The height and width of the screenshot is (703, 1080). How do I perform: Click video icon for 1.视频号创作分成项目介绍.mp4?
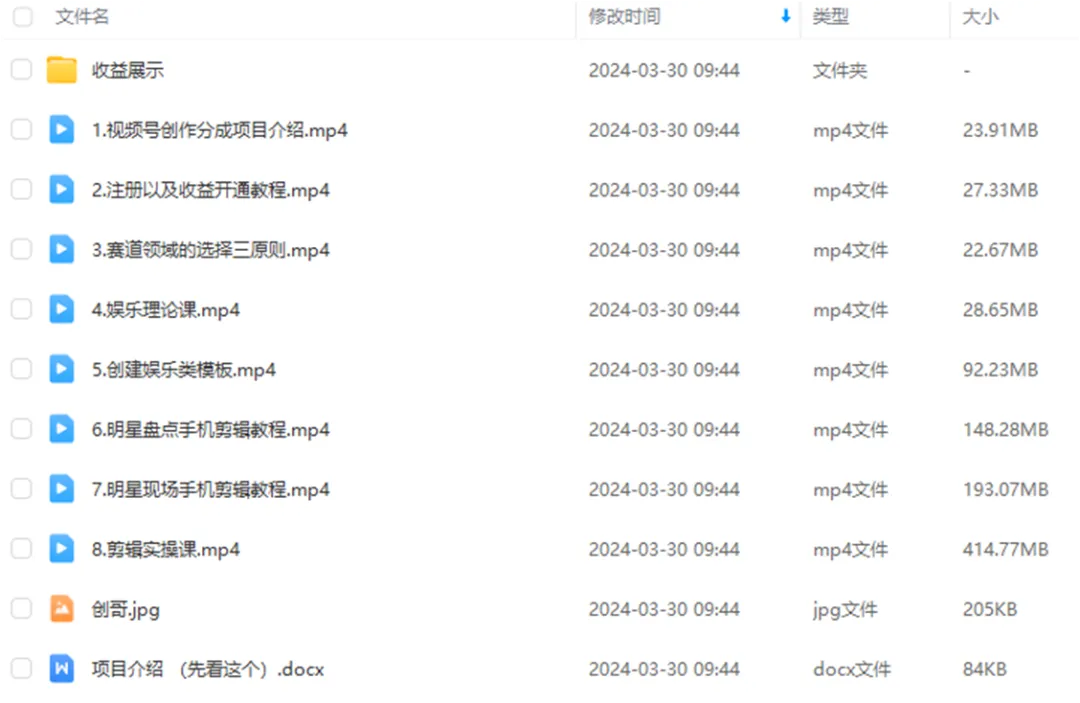(x=61, y=129)
